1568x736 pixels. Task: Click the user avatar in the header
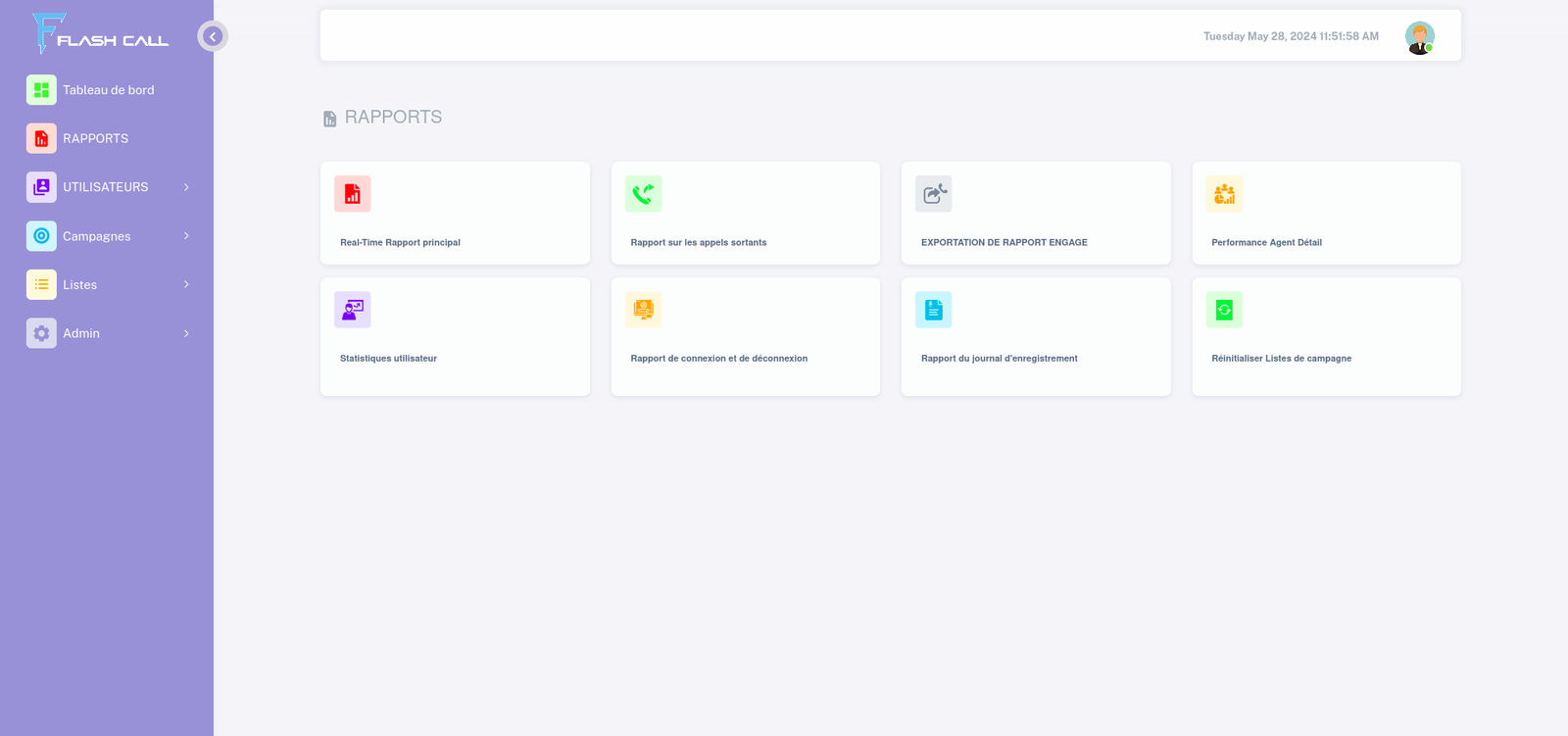coord(1419,37)
